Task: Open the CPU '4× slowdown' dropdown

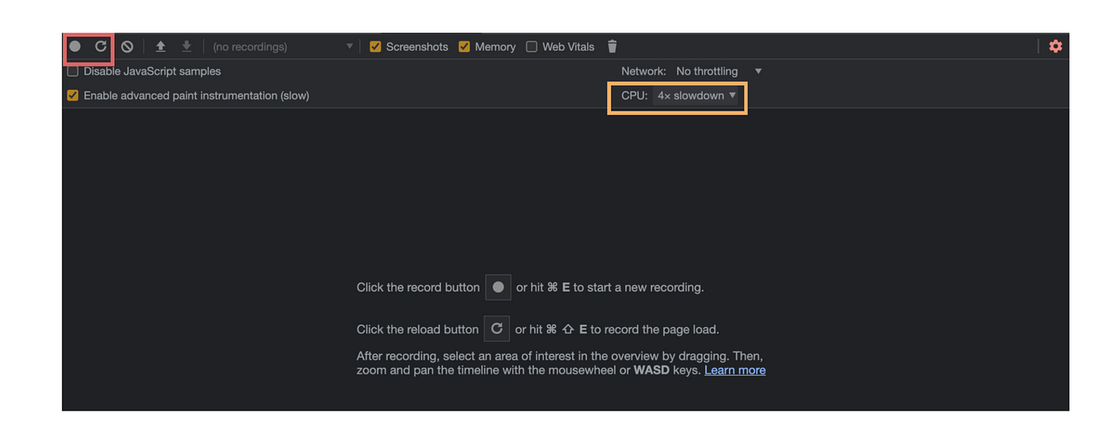Action: click(x=697, y=96)
